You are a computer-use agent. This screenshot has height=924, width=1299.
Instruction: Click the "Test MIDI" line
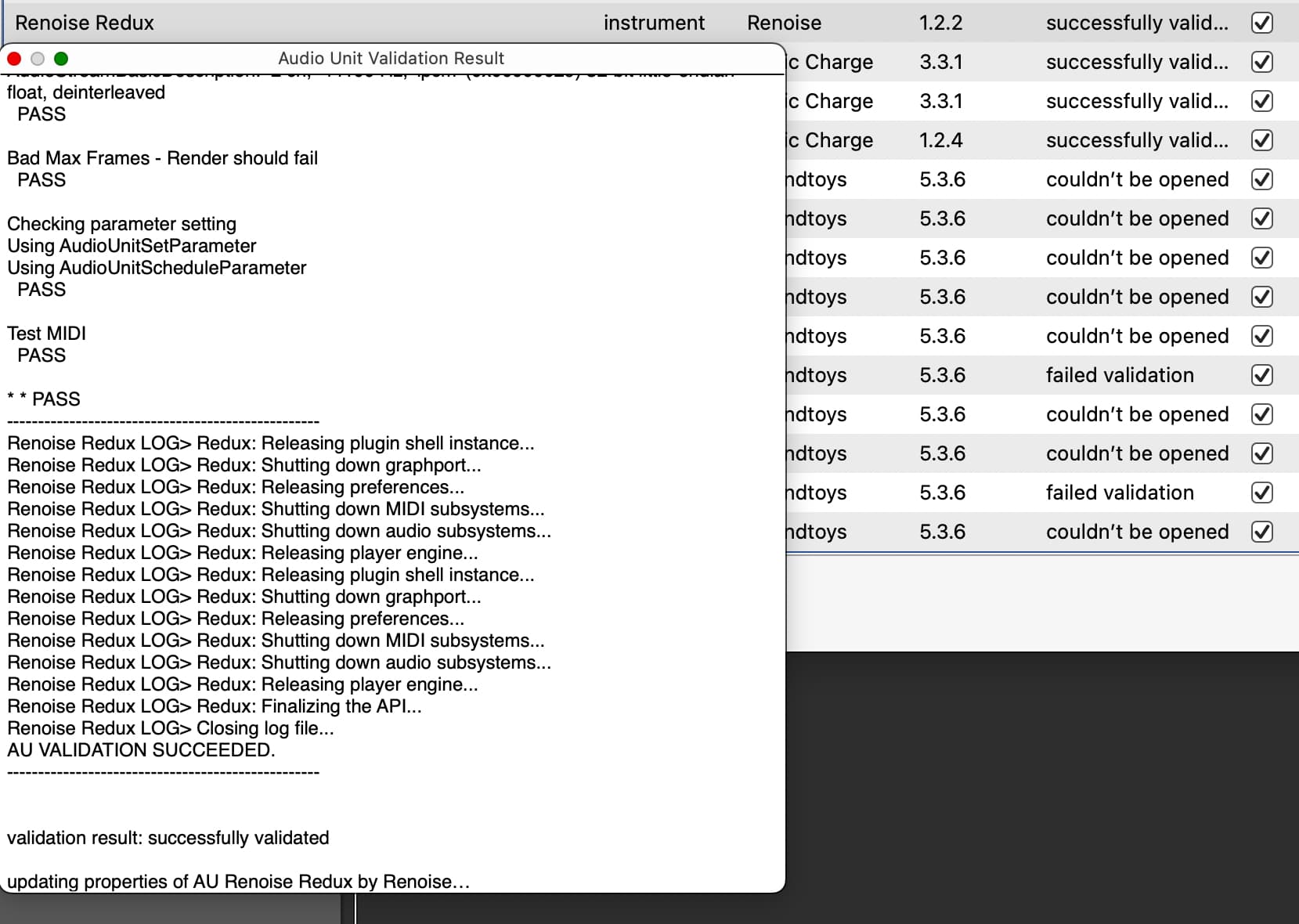[x=46, y=334]
